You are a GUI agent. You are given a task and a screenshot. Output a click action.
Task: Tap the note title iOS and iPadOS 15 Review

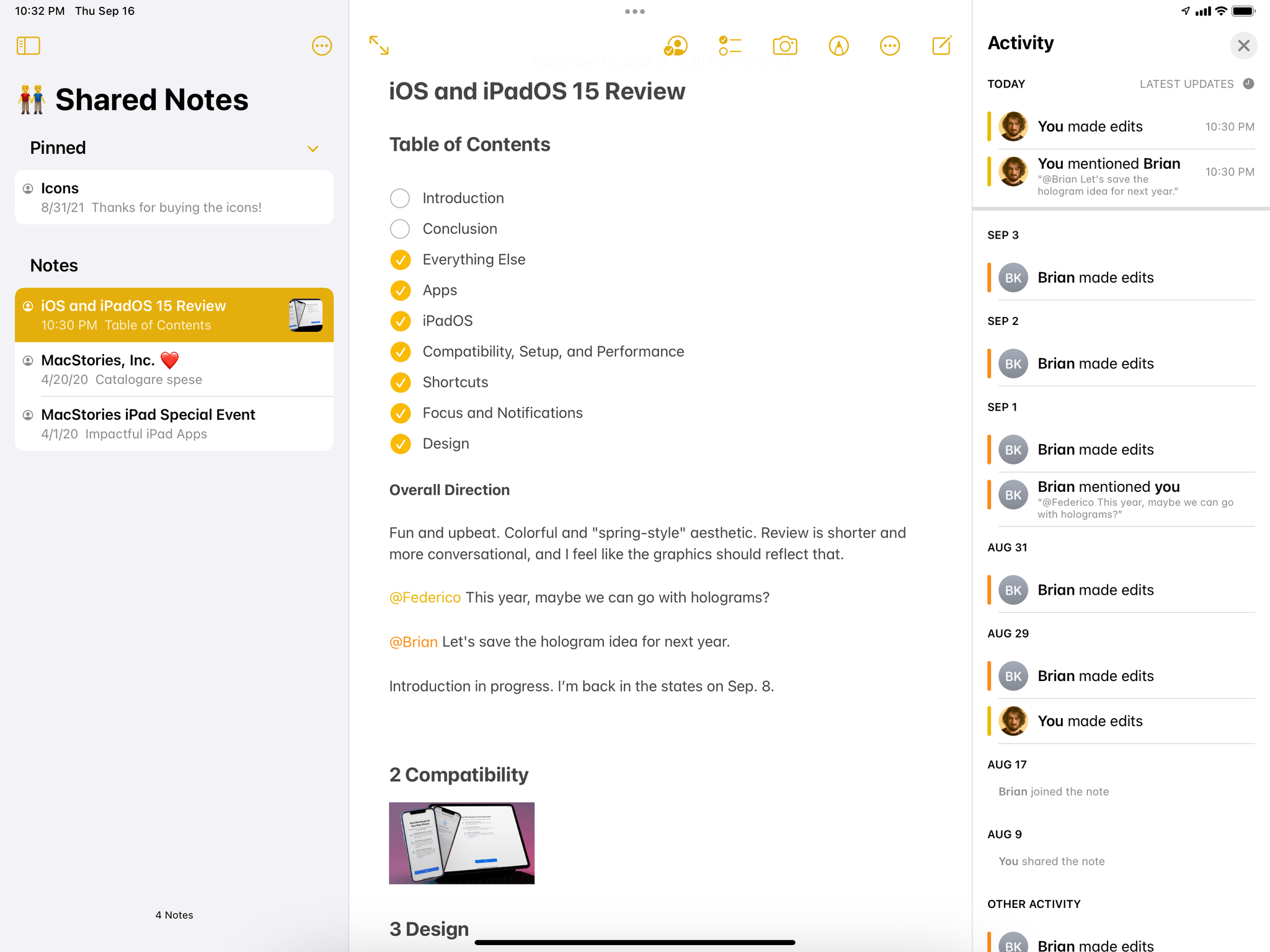point(537,91)
